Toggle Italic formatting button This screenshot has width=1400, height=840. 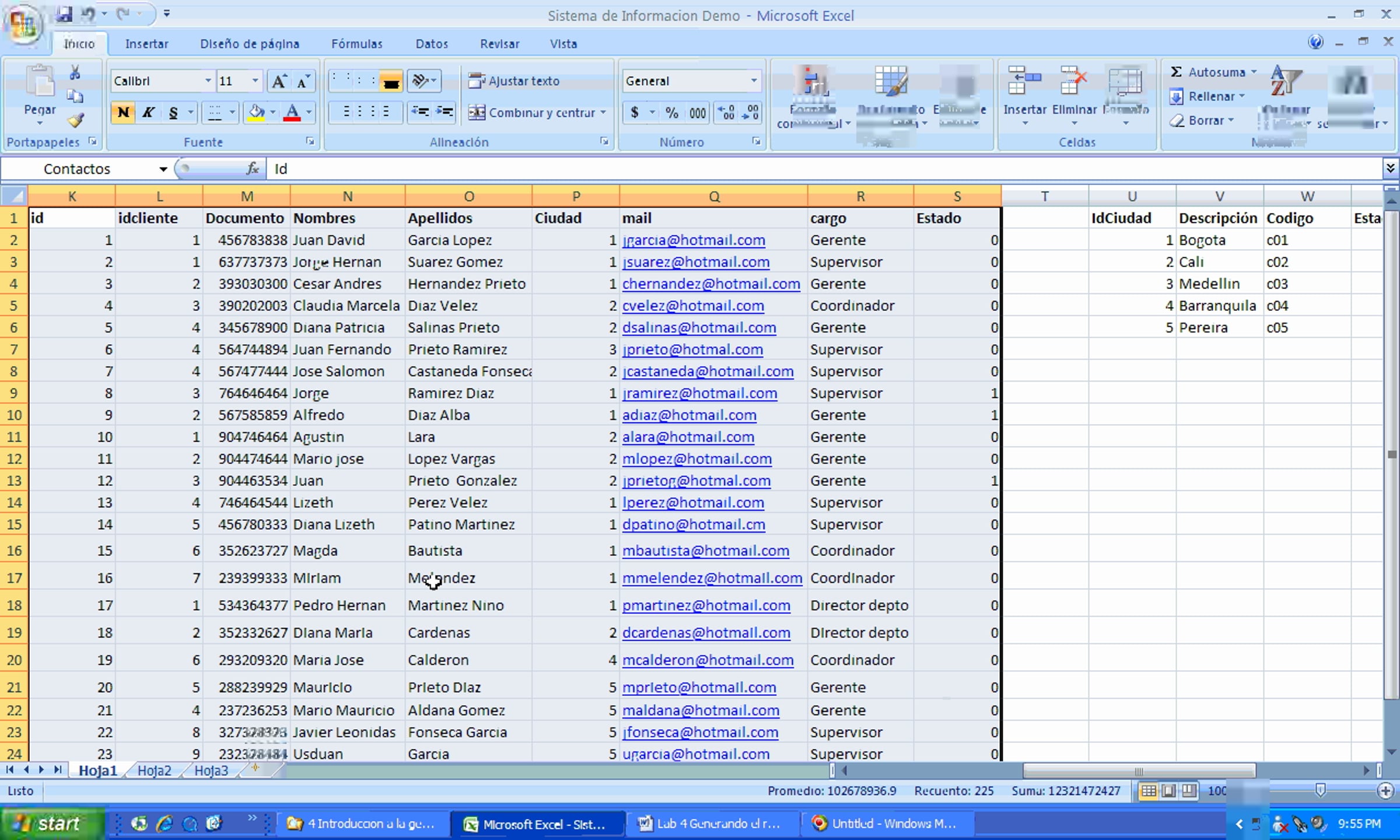click(x=148, y=113)
